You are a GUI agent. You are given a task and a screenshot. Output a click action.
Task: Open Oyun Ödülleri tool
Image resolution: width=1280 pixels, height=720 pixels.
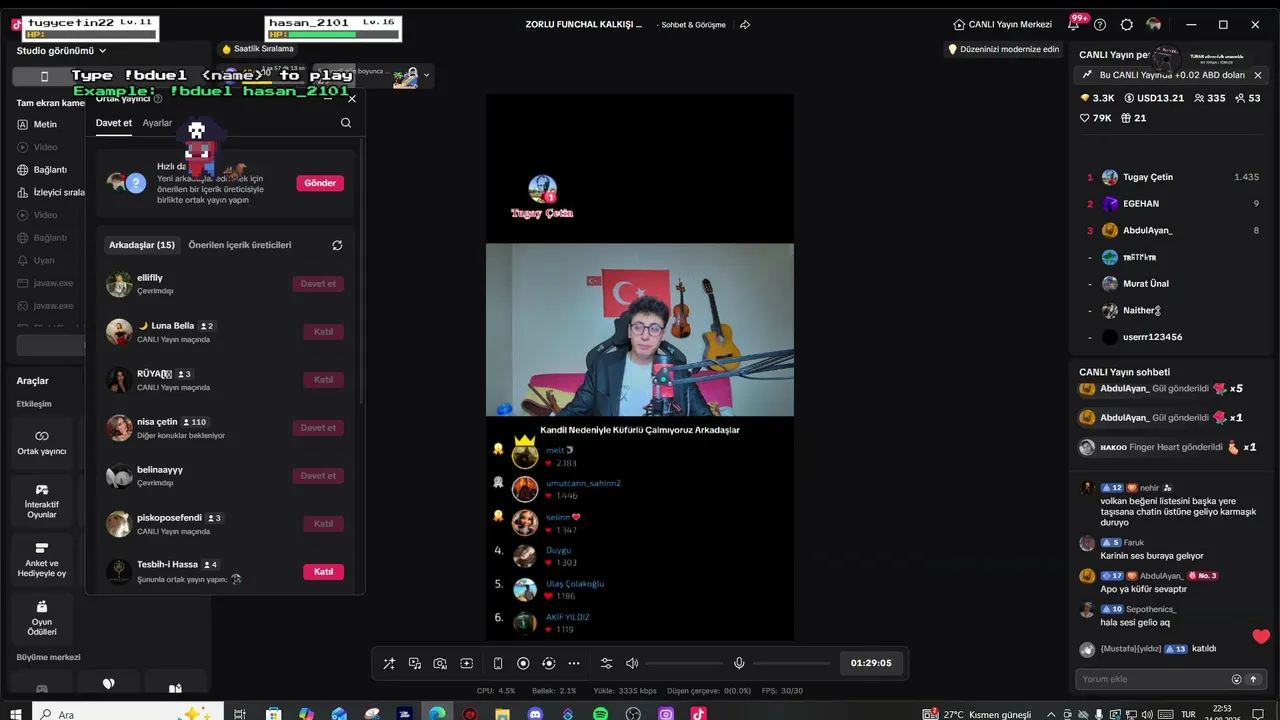pyautogui.click(x=42, y=617)
